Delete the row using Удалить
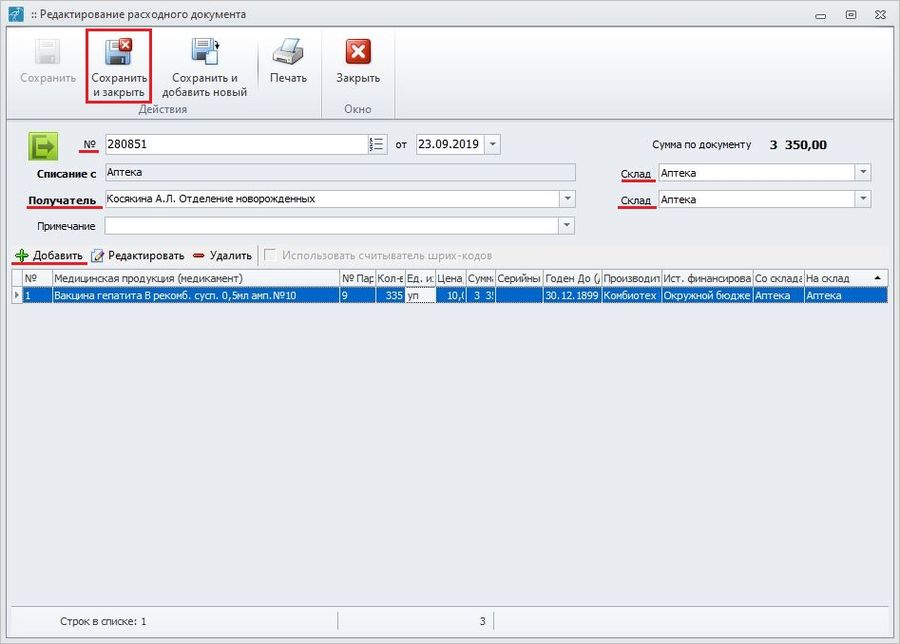Screen dimensions: 900x644 [x=222, y=255]
